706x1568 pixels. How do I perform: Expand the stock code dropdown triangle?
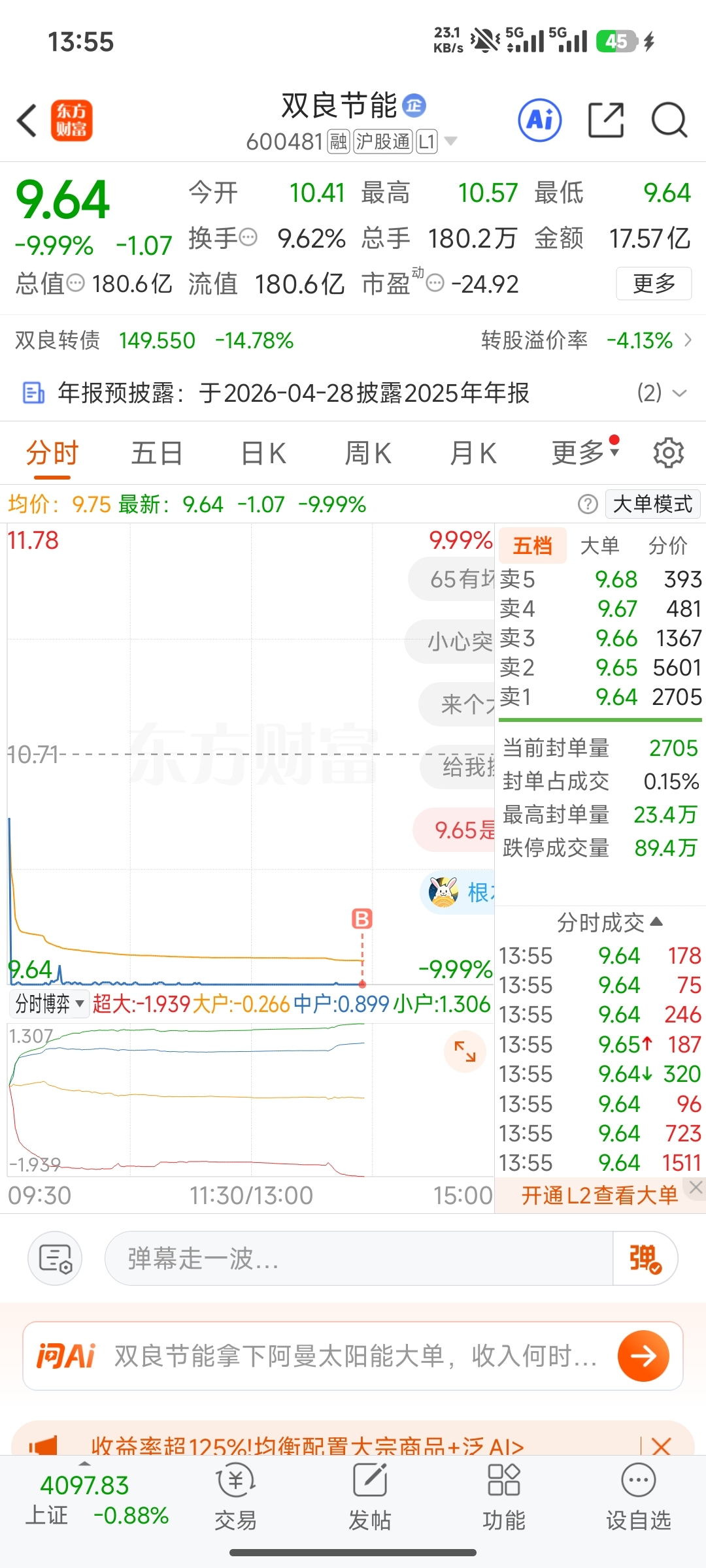450,140
